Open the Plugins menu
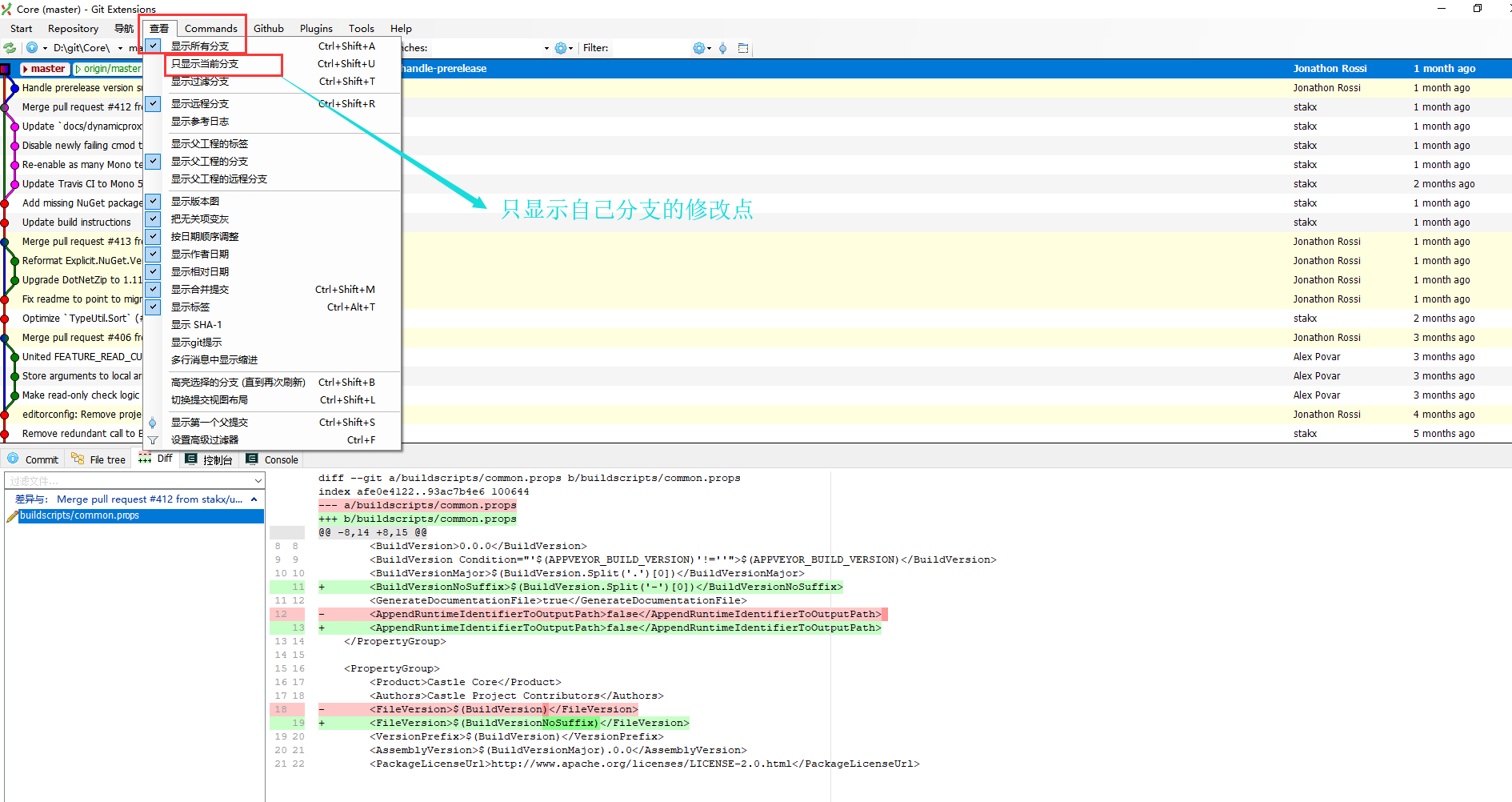Viewport: 1512px width, 802px height. tap(316, 29)
